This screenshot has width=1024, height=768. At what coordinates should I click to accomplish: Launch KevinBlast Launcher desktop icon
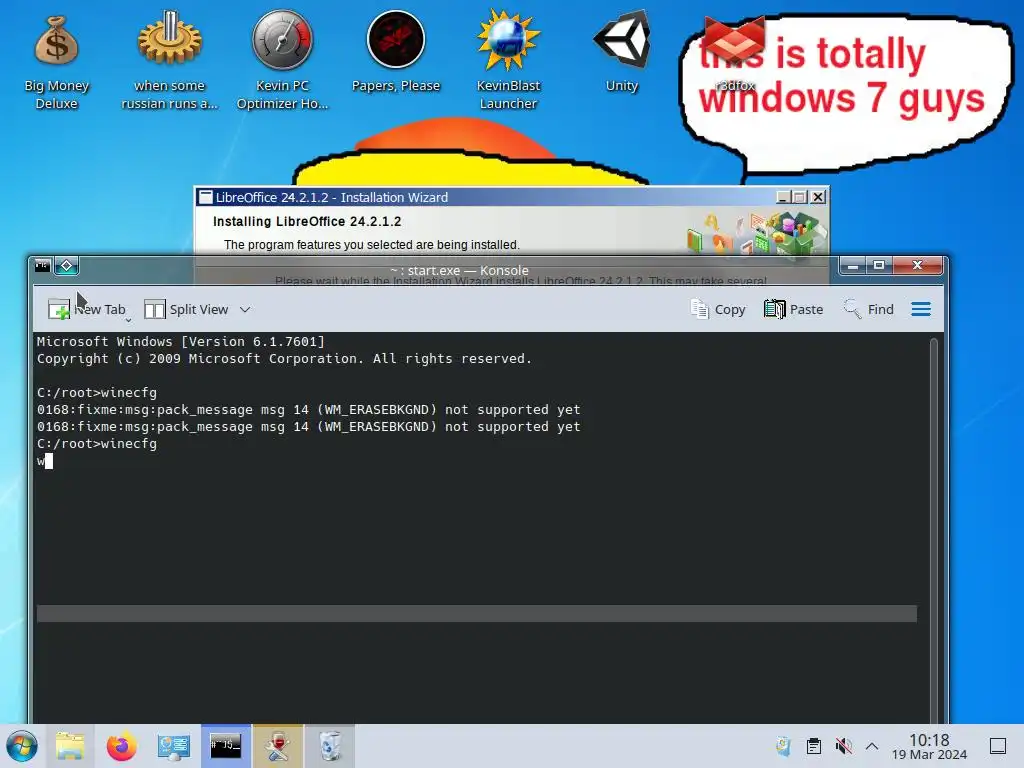coord(508,62)
